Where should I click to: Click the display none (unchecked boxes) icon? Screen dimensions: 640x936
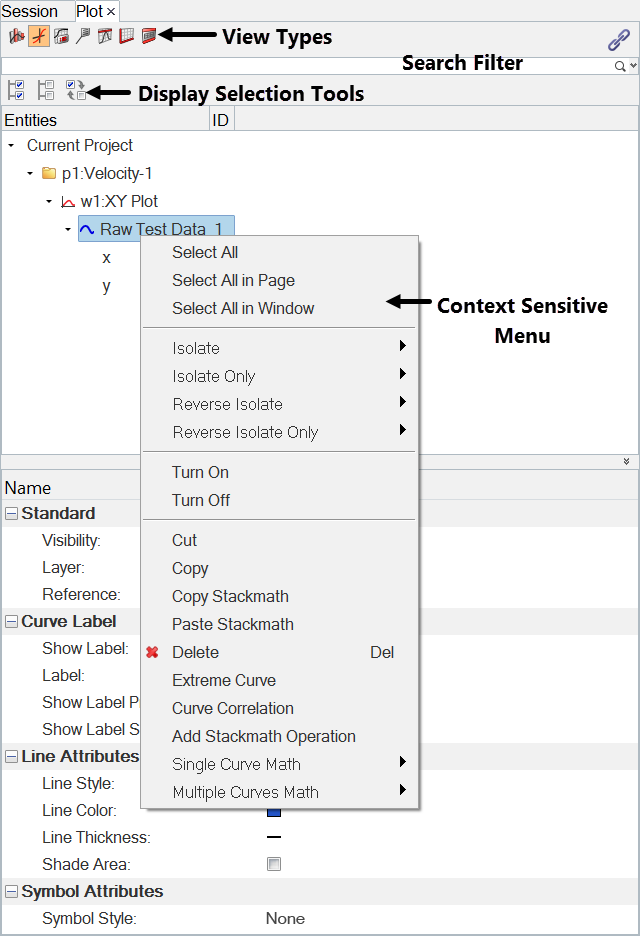(x=45, y=90)
